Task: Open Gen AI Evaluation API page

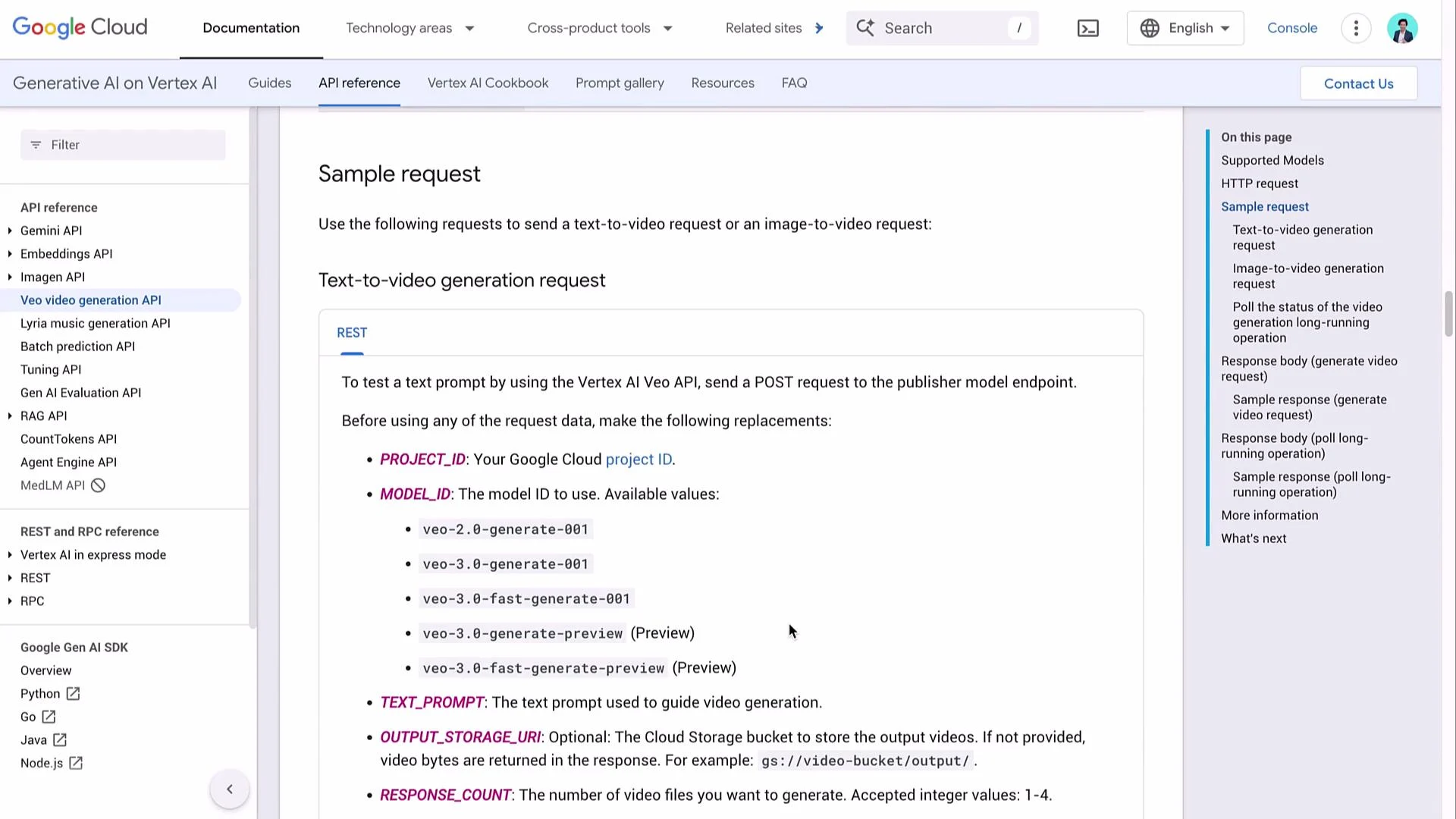Action: point(80,393)
